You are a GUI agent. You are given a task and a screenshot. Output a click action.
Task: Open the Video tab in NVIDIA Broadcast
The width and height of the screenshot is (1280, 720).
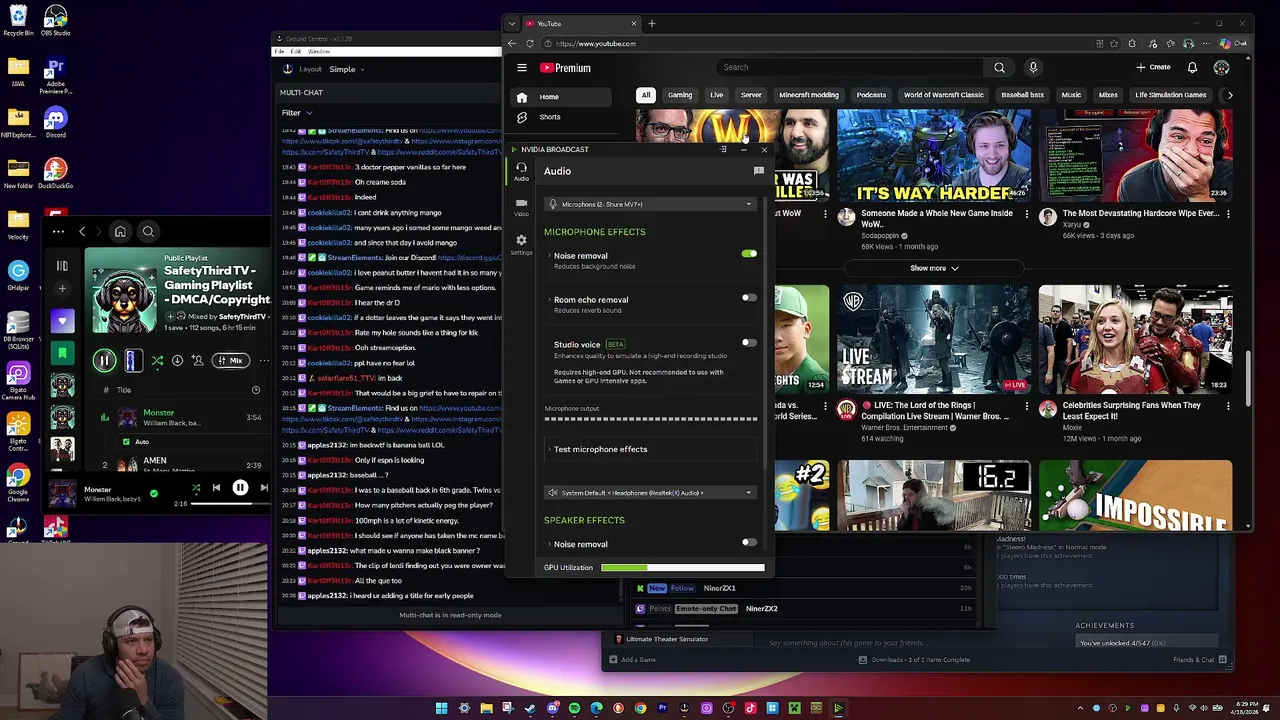pyautogui.click(x=521, y=207)
